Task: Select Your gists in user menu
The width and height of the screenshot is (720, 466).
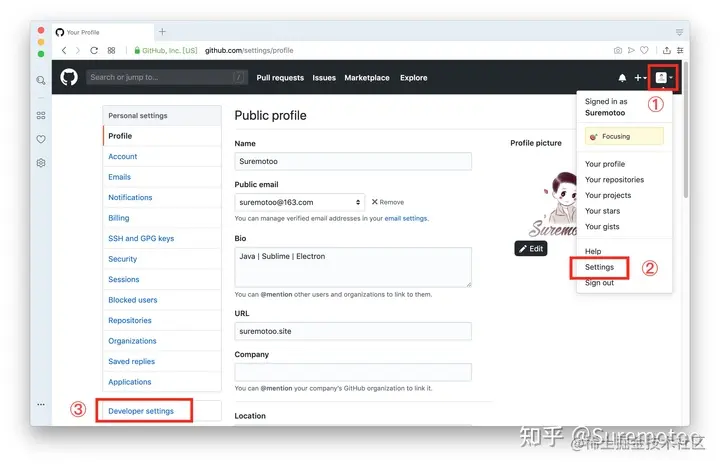Action: (x=602, y=226)
